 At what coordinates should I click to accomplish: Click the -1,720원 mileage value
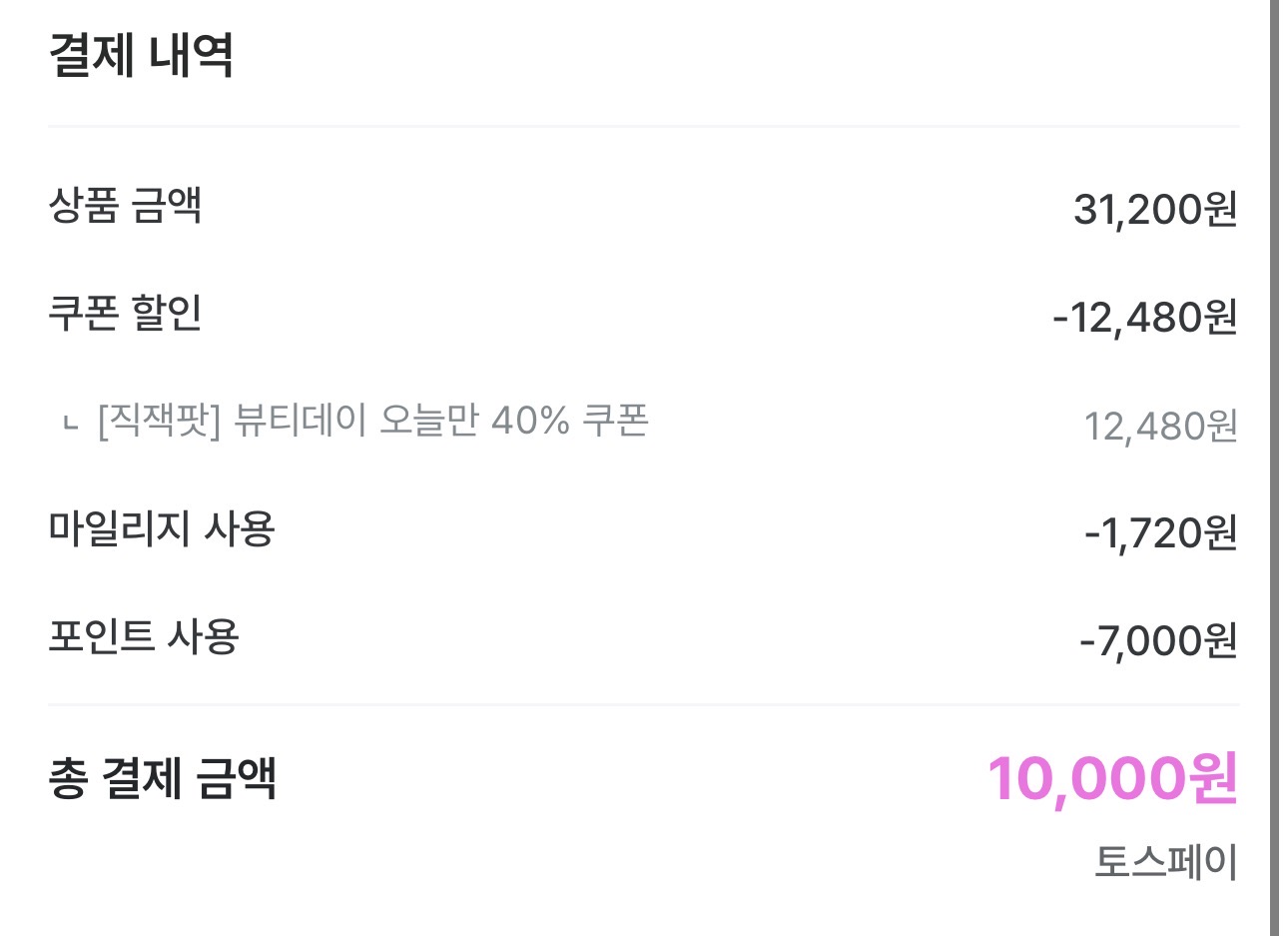tap(1161, 533)
